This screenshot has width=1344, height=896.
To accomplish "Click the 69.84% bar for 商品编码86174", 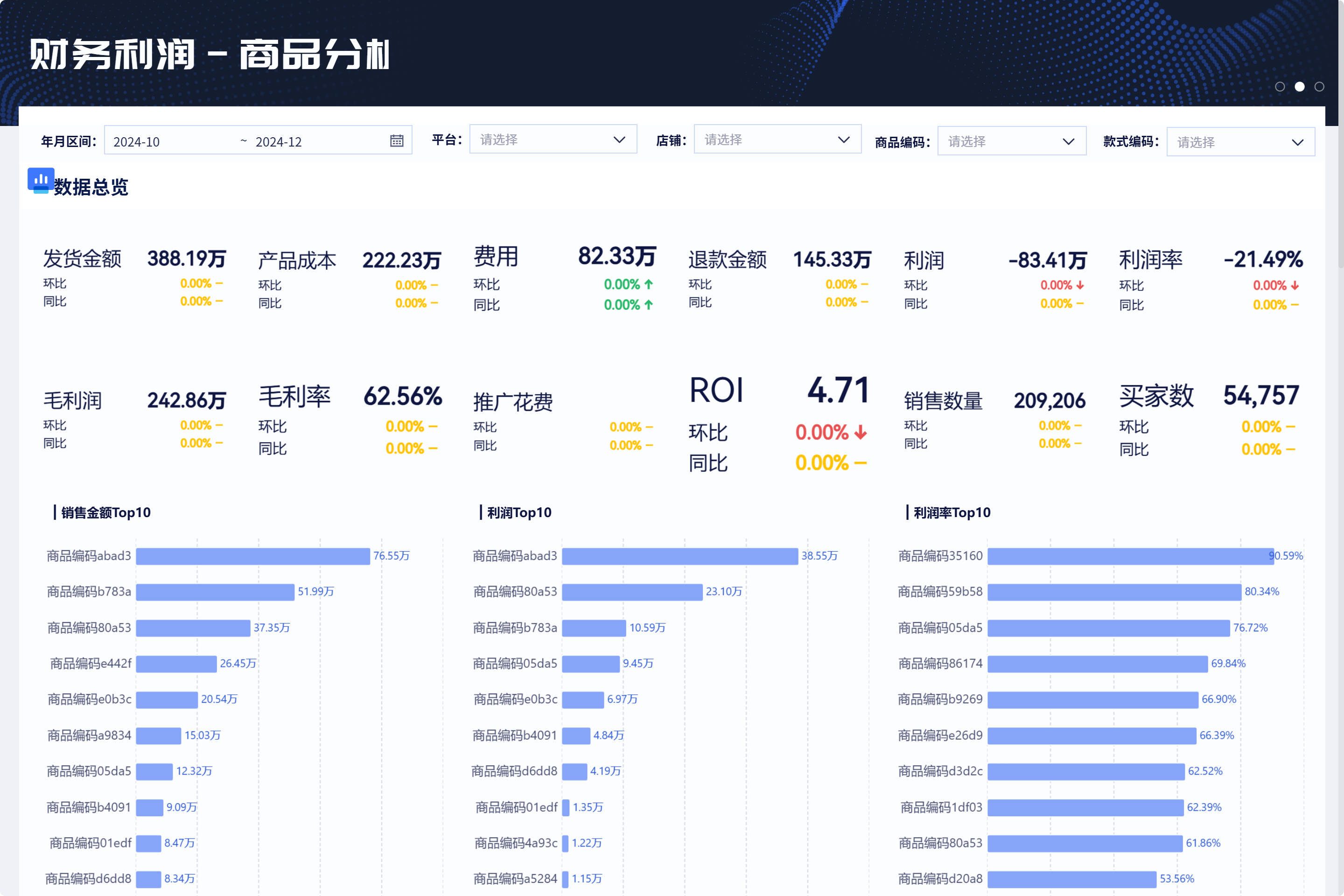I will (1098, 664).
